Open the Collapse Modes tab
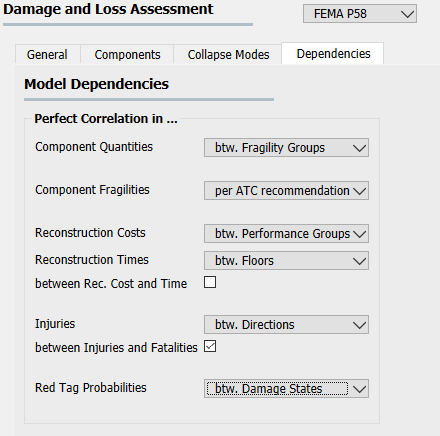Image resolution: width=440 pixels, height=436 pixels. point(228,55)
